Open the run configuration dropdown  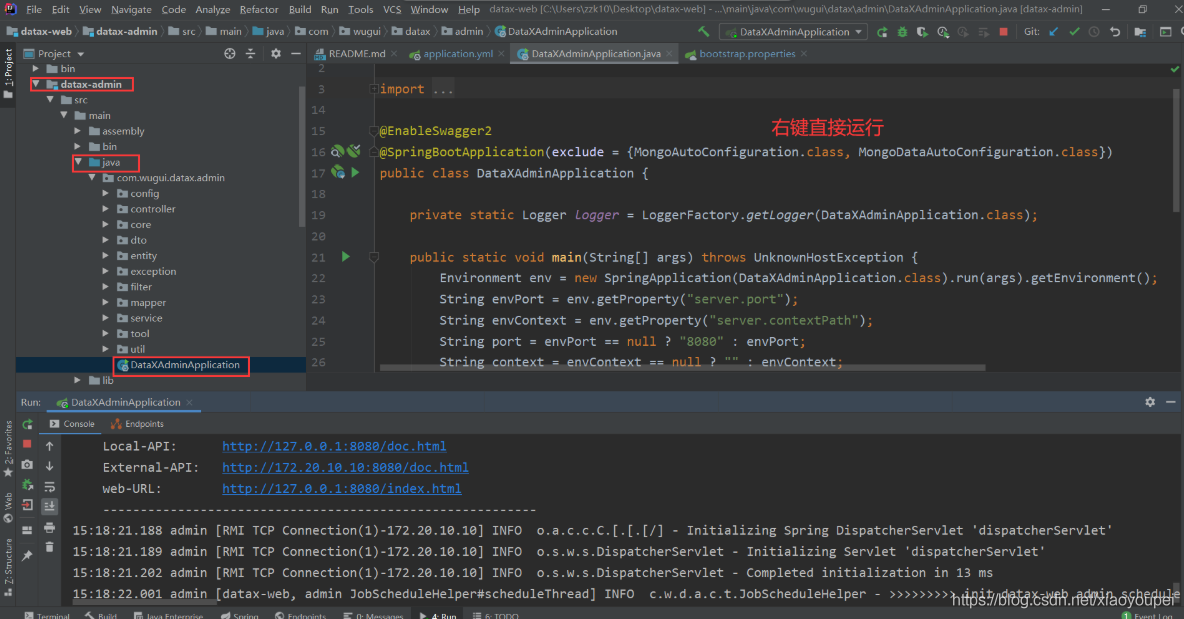point(794,32)
